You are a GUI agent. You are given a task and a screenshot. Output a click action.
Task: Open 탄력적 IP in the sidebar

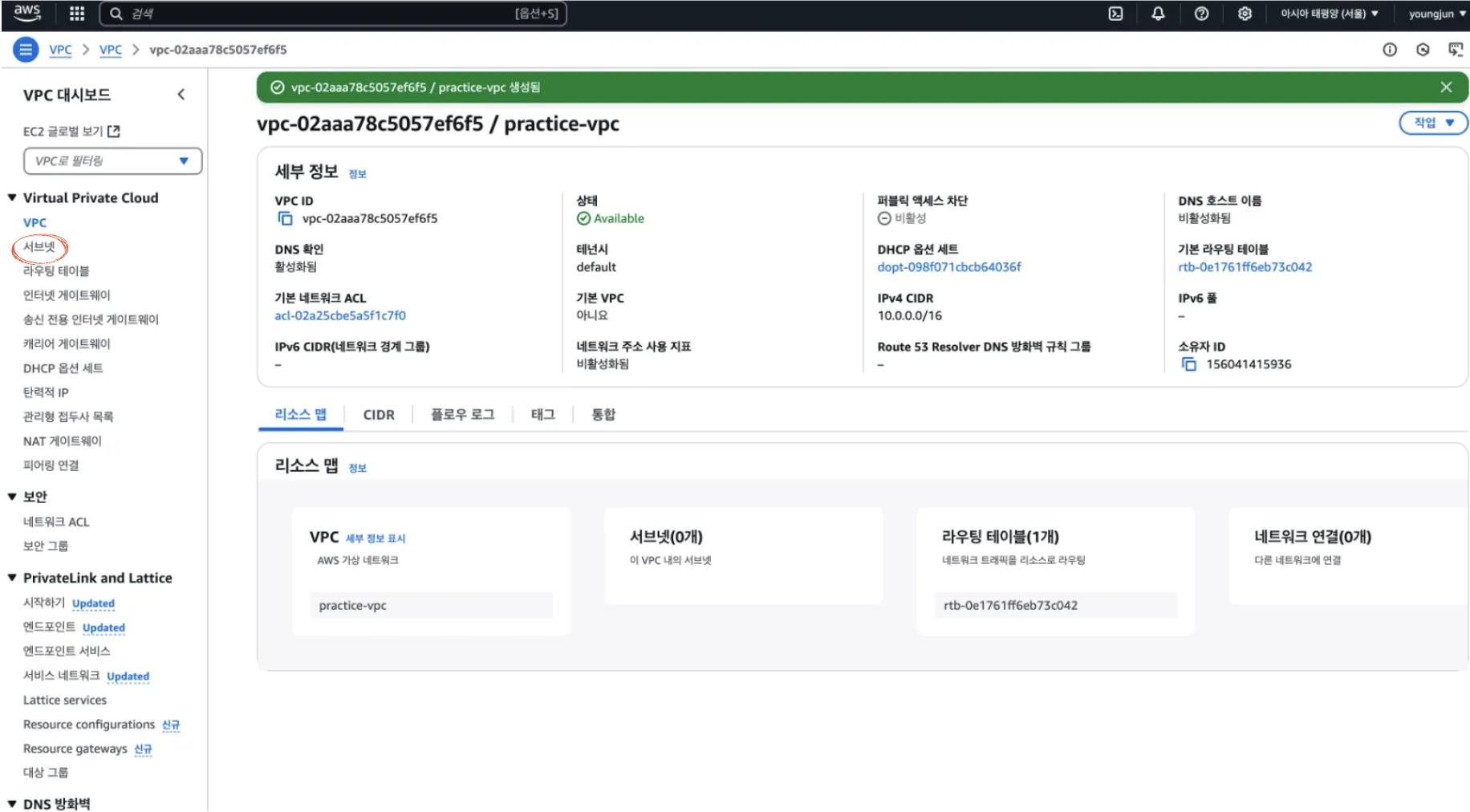pos(46,392)
